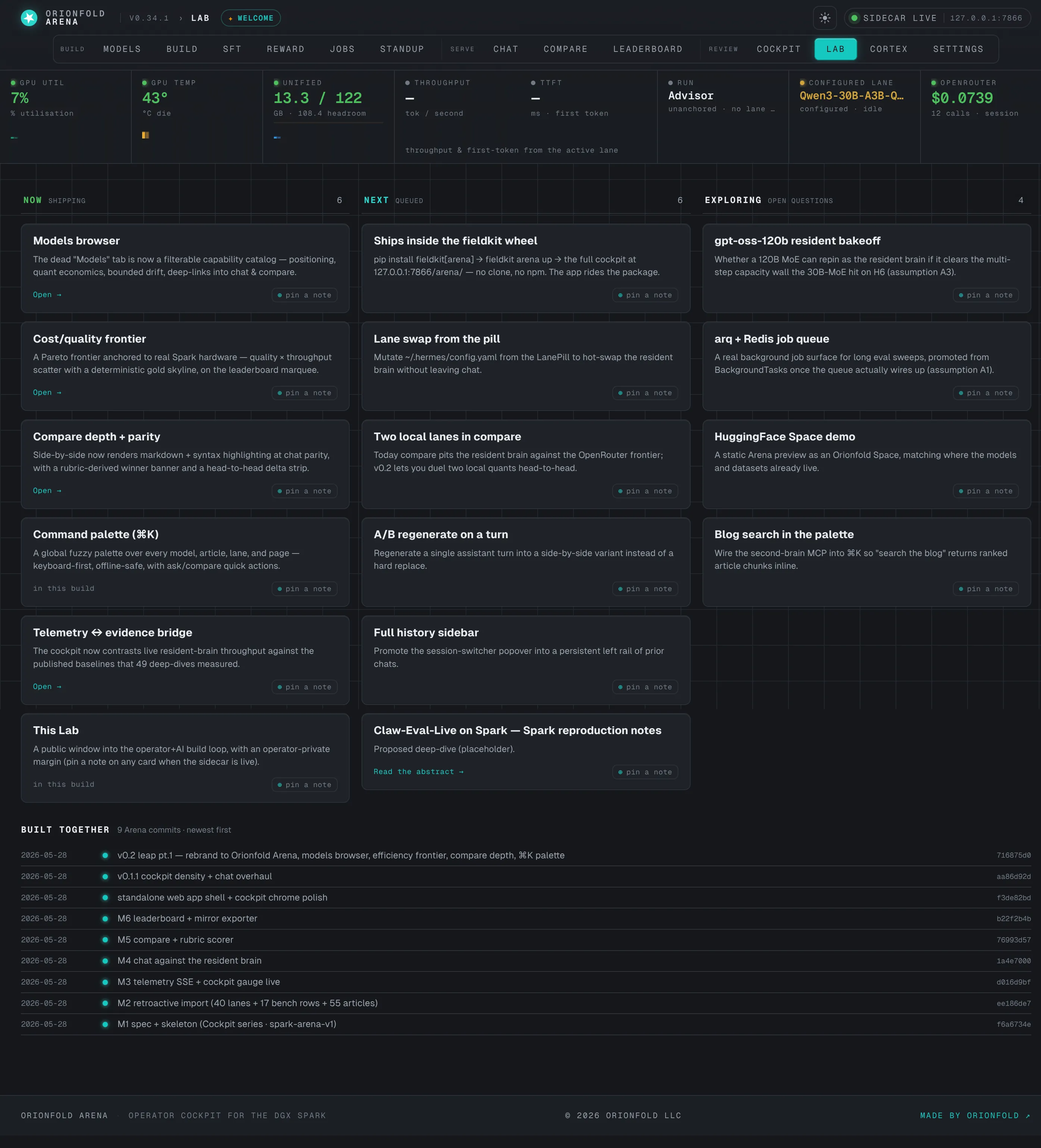1041x1148 pixels.
Task: Click commit 'v0.1.1 cockpit density + chat overhaul'
Action: click(195, 876)
